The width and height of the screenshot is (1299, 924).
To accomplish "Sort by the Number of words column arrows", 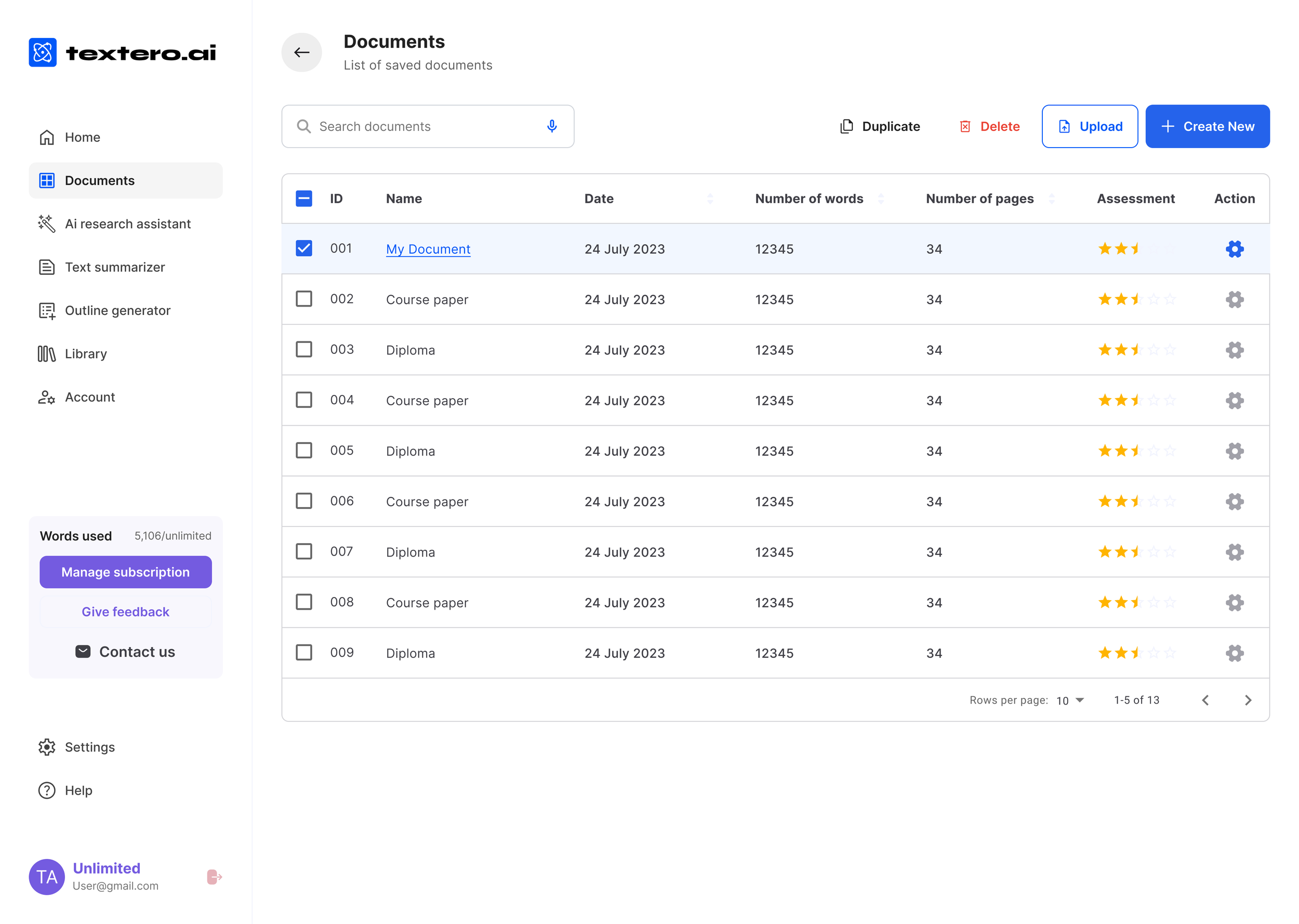I will (x=880, y=199).
